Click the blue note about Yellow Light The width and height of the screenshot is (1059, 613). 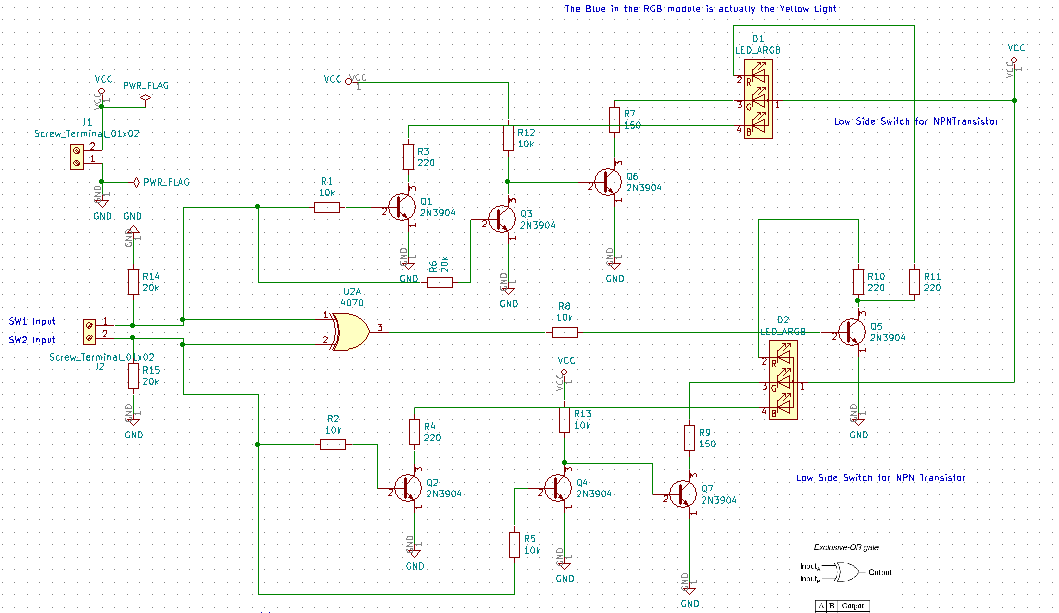pos(700,8)
